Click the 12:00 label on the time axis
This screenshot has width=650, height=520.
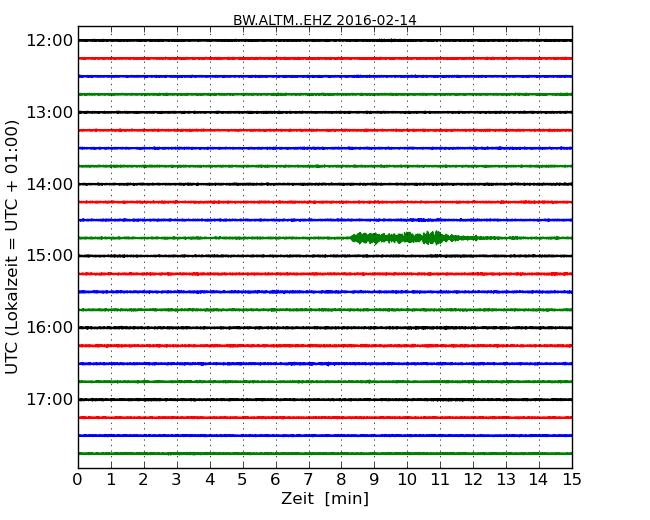(49, 41)
